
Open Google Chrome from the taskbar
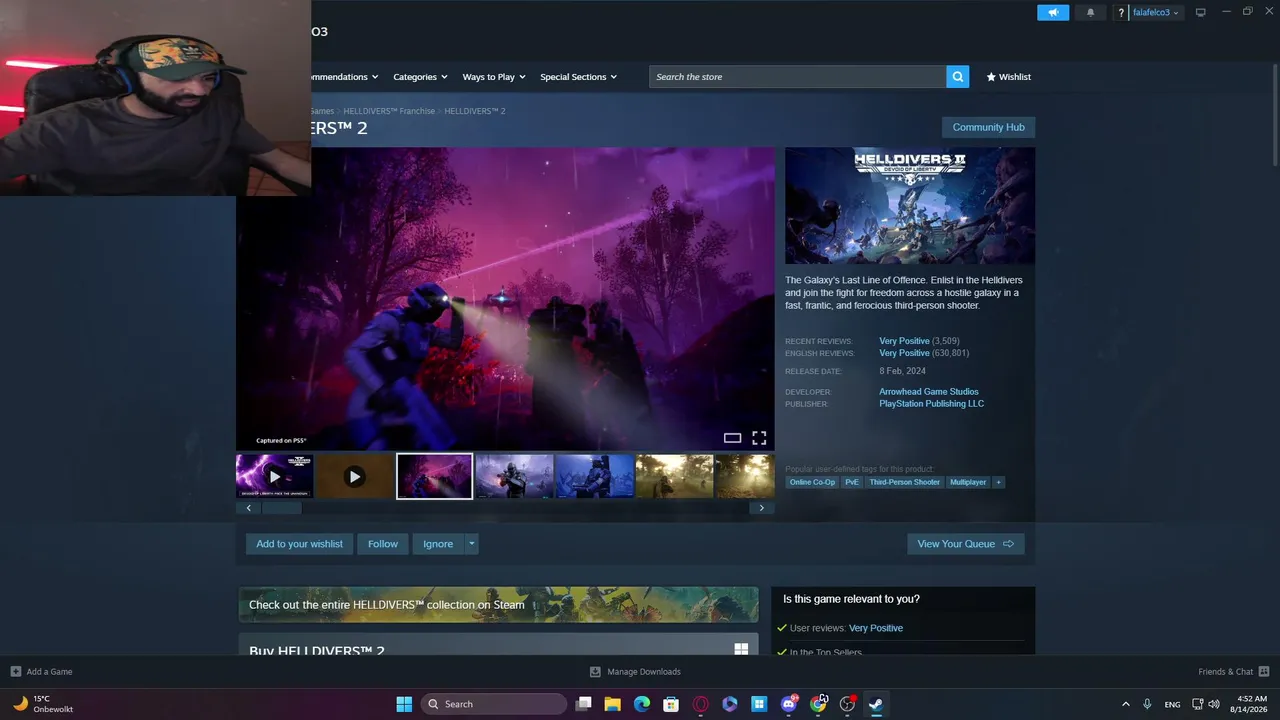point(818,704)
